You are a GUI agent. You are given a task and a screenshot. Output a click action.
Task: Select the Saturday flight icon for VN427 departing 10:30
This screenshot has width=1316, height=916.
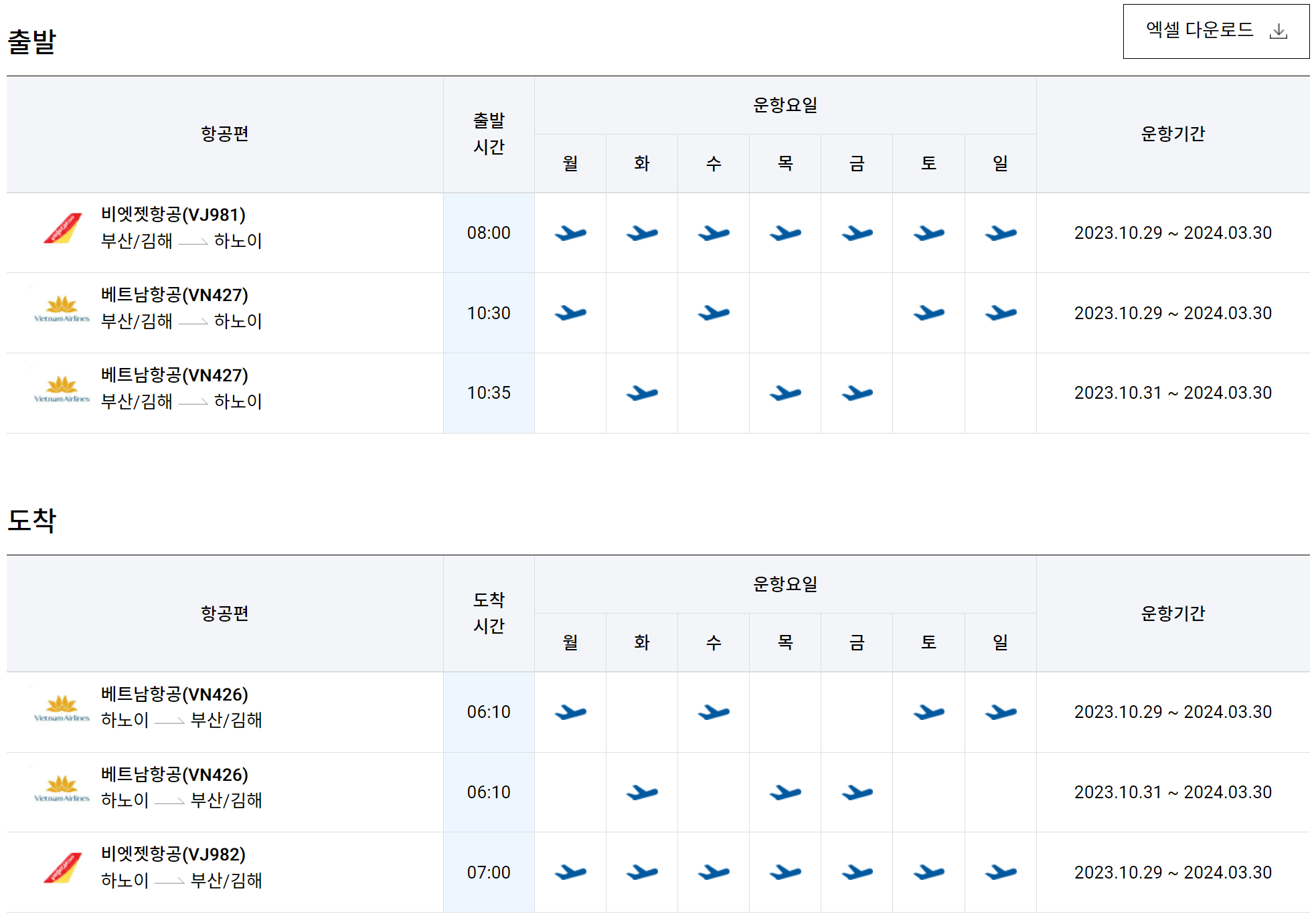point(928,312)
